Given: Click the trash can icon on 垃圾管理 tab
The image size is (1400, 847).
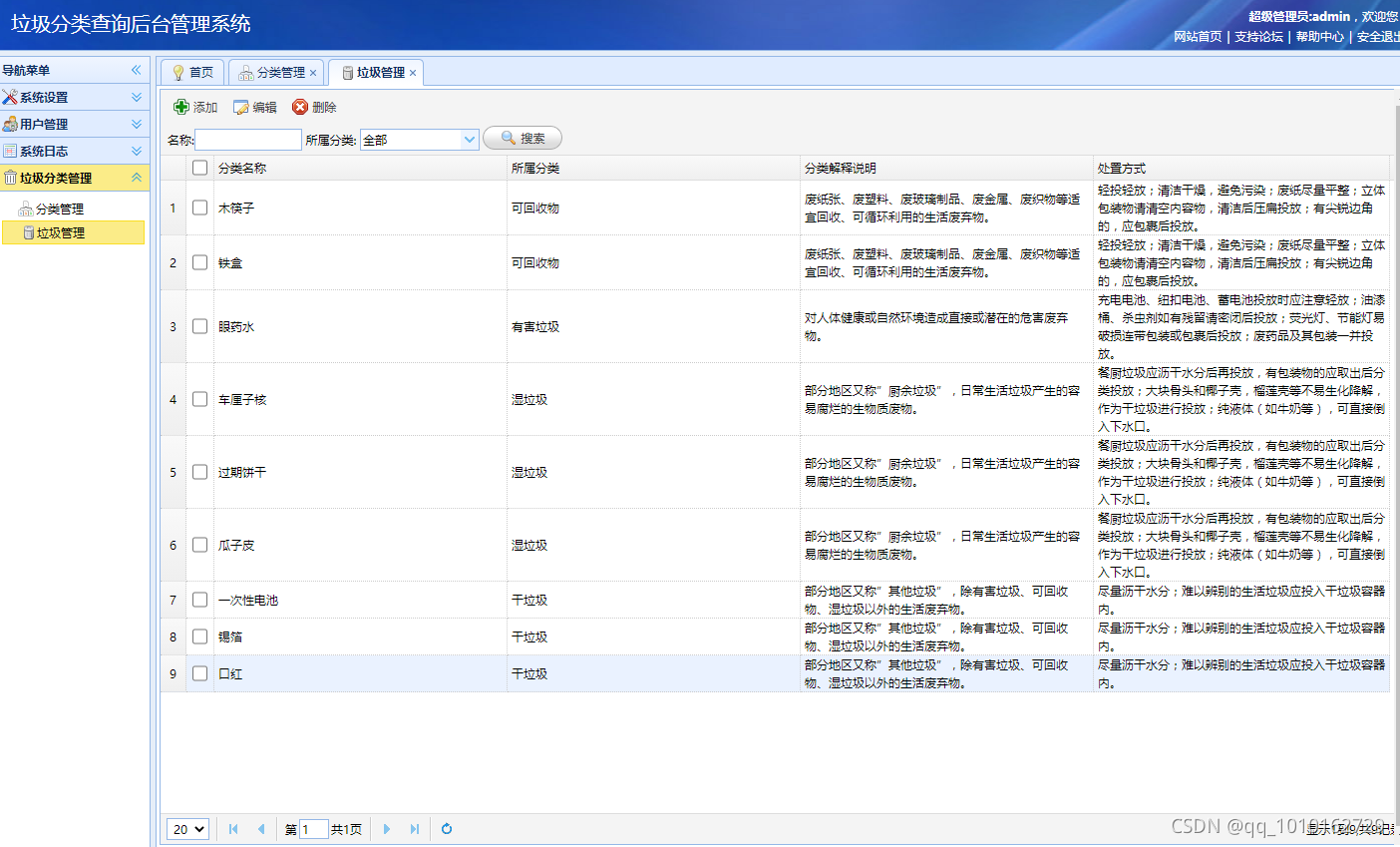Looking at the screenshot, I should [348, 72].
